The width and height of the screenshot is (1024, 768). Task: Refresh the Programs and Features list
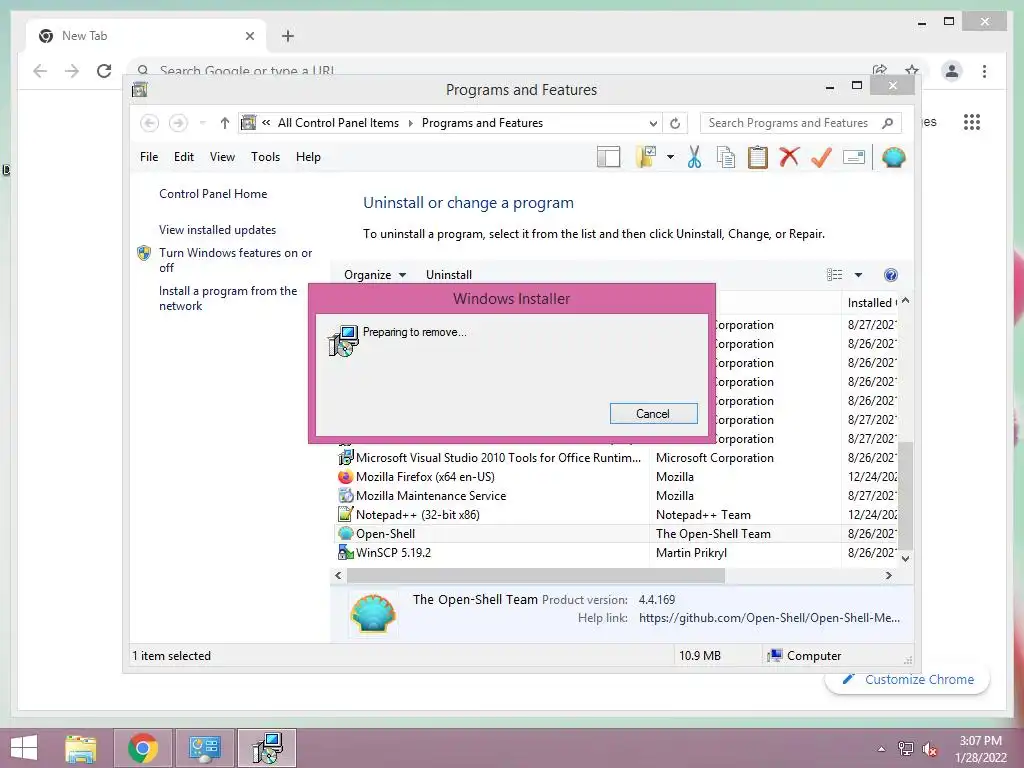pos(675,123)
